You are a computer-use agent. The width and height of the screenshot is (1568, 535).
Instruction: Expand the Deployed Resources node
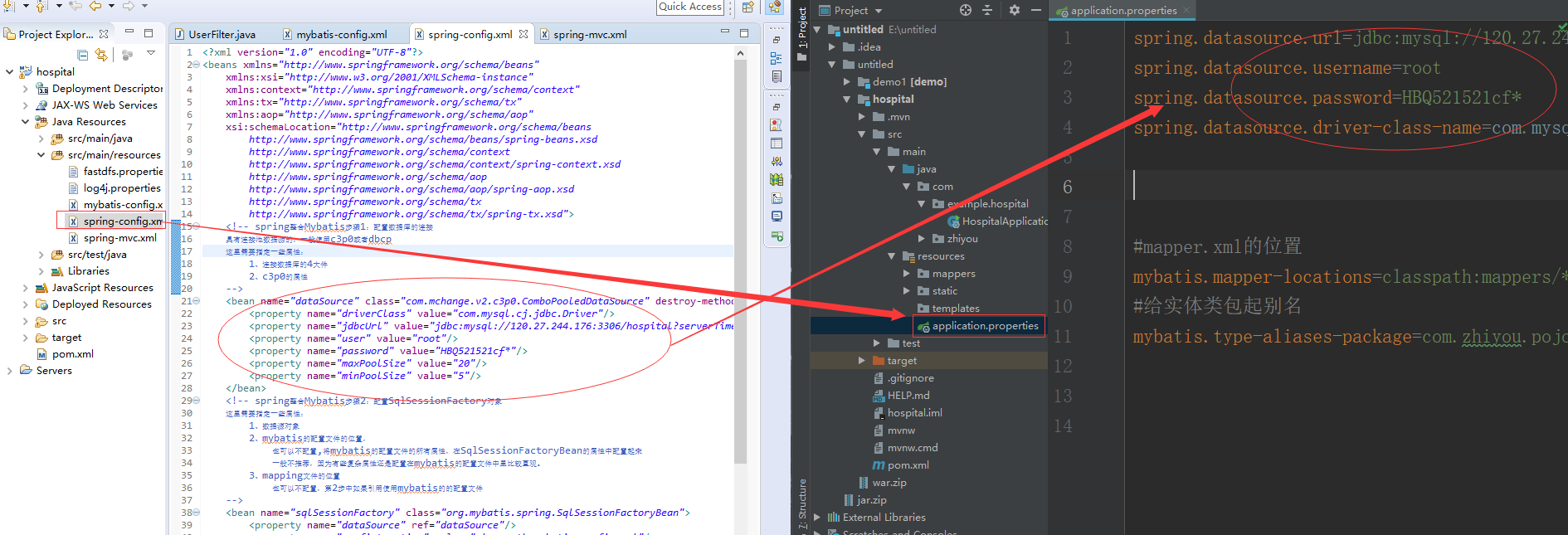pos(25,304)
